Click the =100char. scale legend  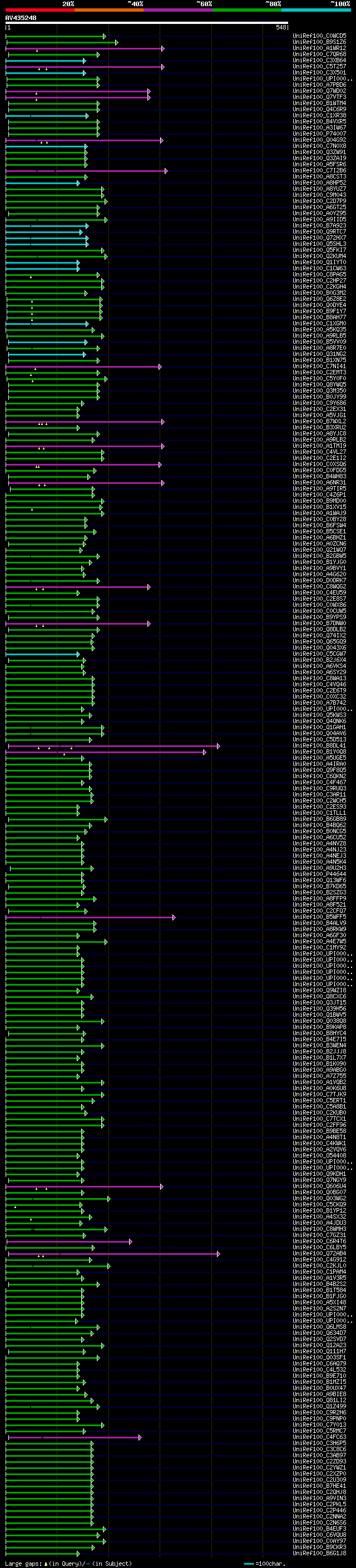[x=264, y=1563]
